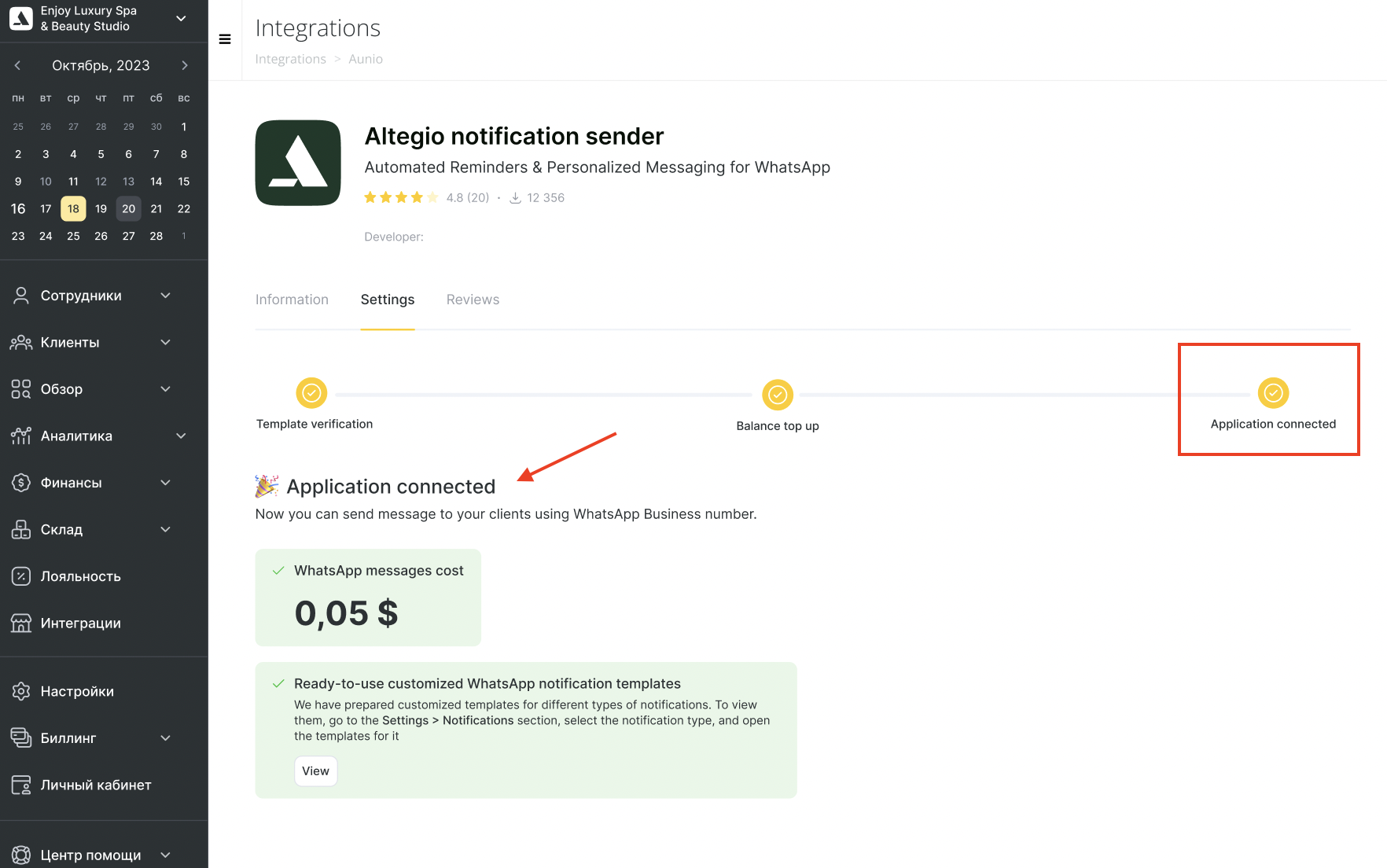Expand the Центр помощи menu chevron
This screenshot has width=1387, height=868.
click(166, 855)
